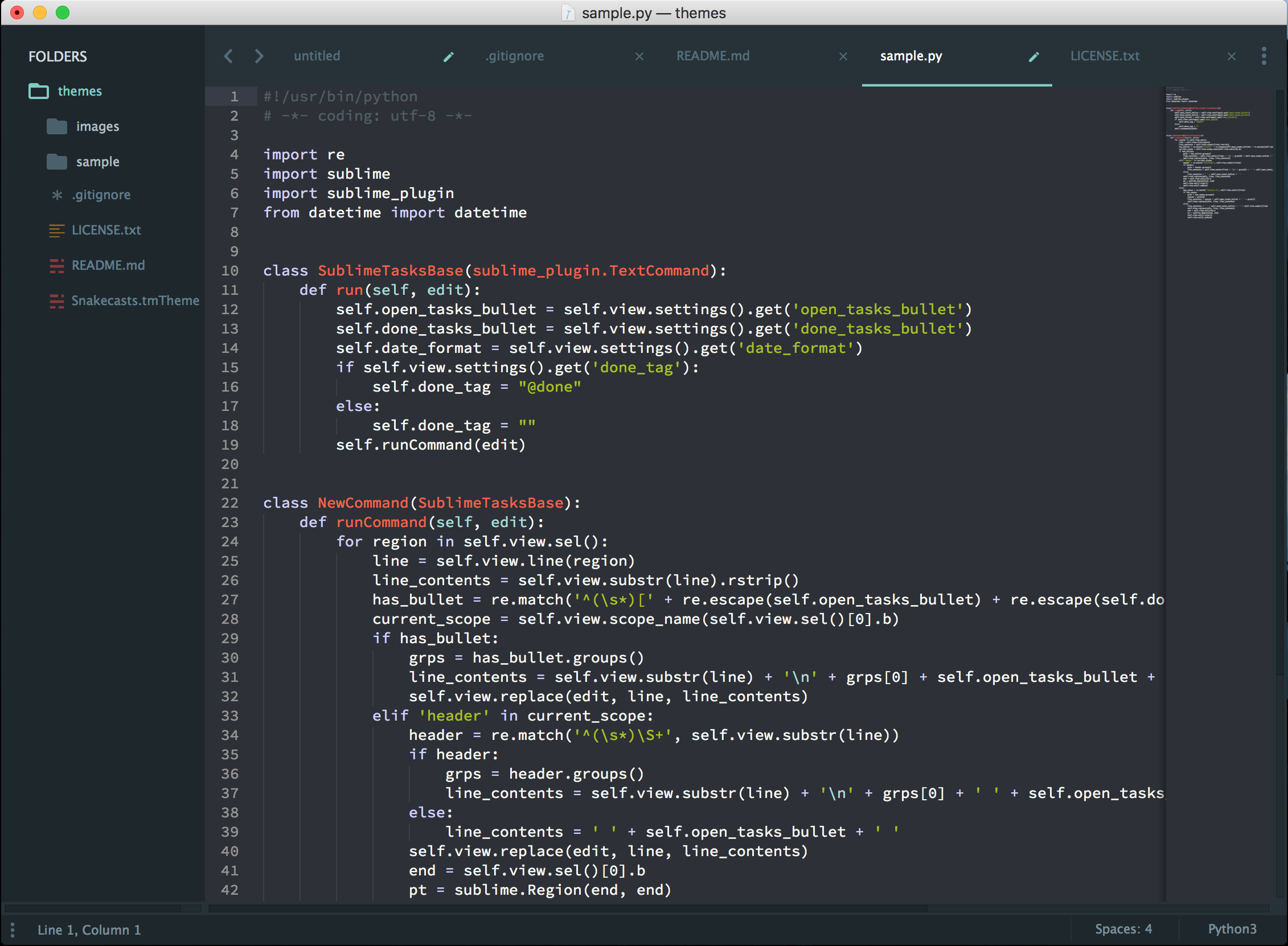Viewport: 1288px width, 946px height.
Task: Close the LICENSE.txt tab
Action: pos(1231,56)
